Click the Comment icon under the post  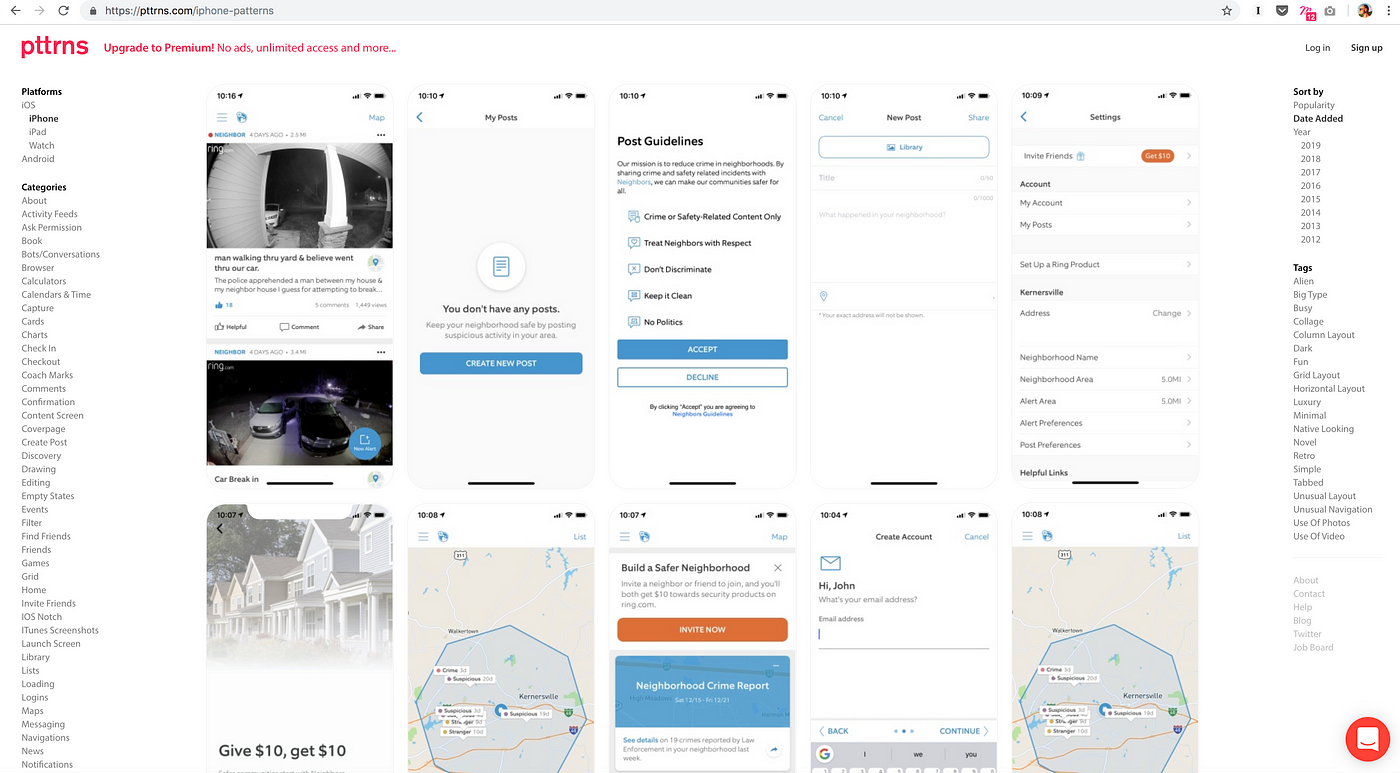pos(284,327)
